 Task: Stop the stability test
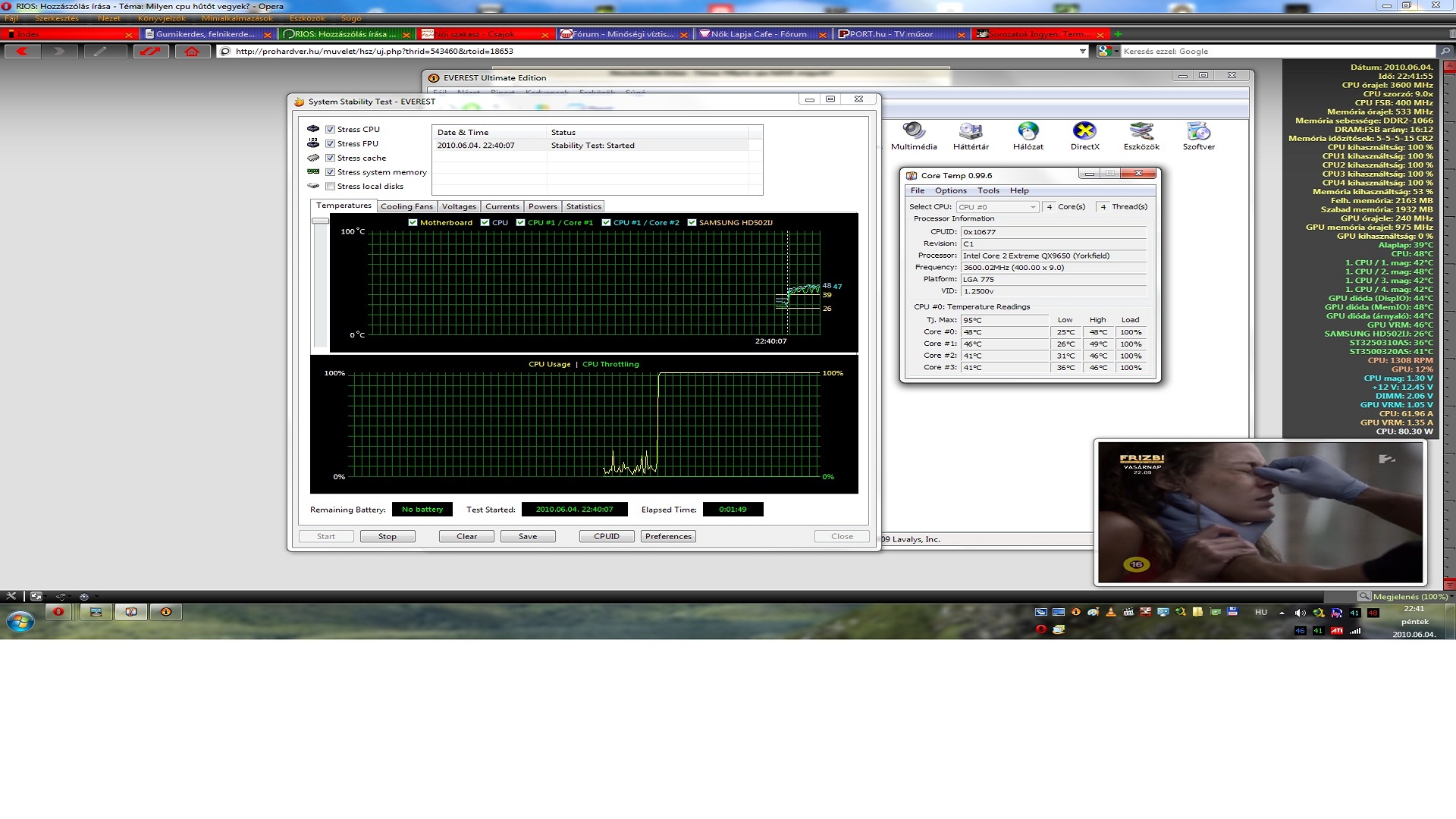click(388, 536)
